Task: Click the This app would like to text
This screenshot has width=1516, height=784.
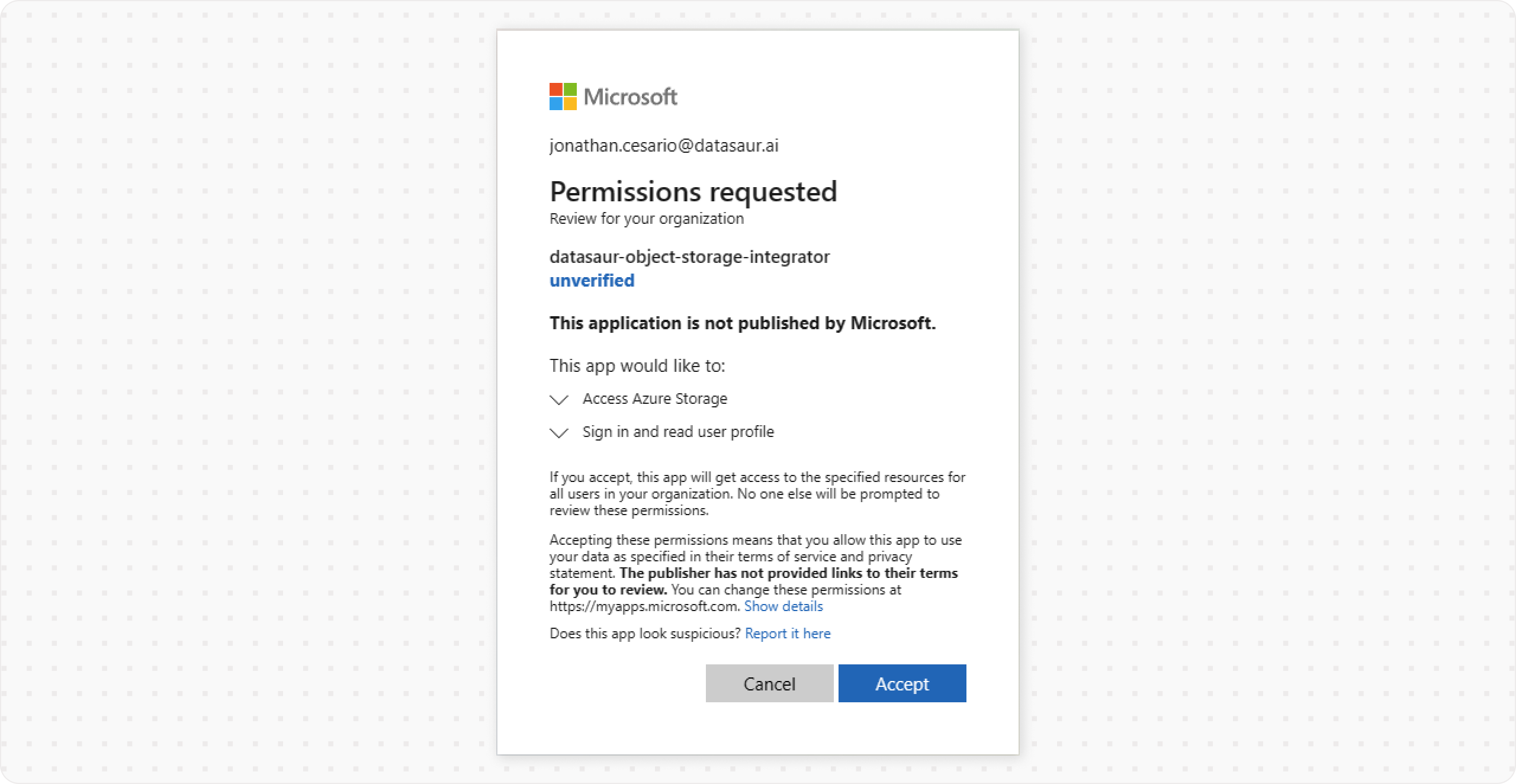Action: click(637, 365)
